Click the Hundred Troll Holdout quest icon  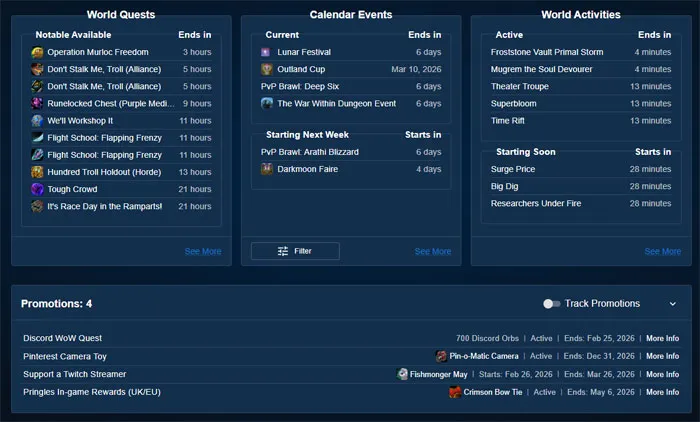tap(38, 172)
